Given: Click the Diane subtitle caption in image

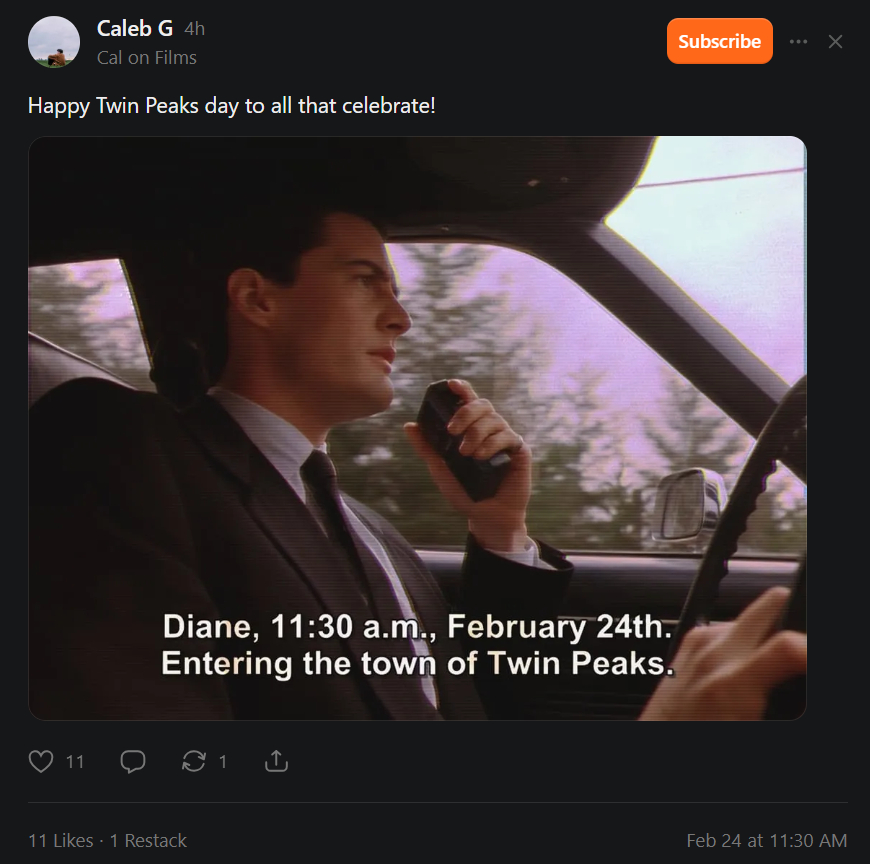Looking at the screenshot, I should (x=417, y=644).
